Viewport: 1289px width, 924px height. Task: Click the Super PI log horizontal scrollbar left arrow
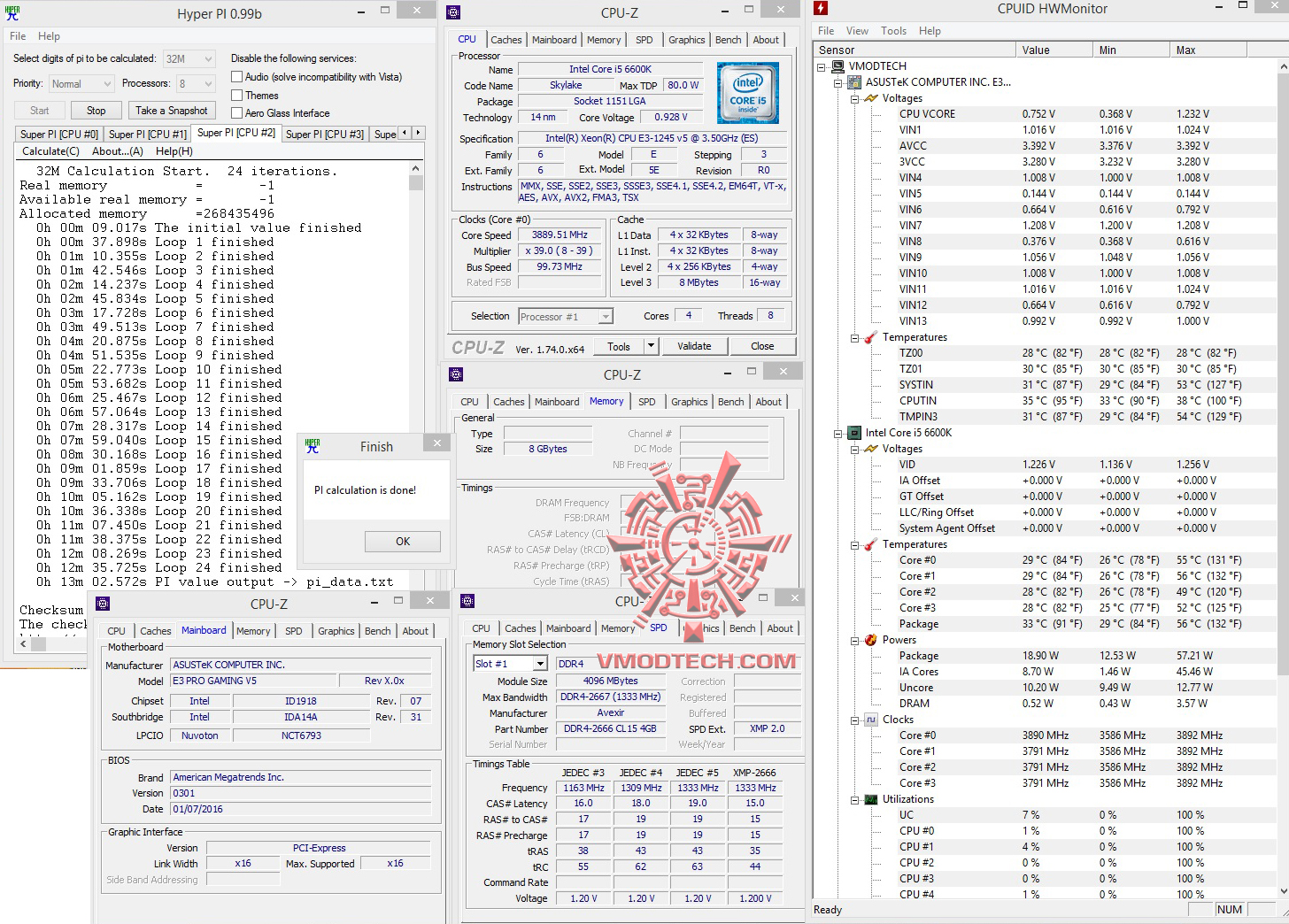[x=24, y=644]
